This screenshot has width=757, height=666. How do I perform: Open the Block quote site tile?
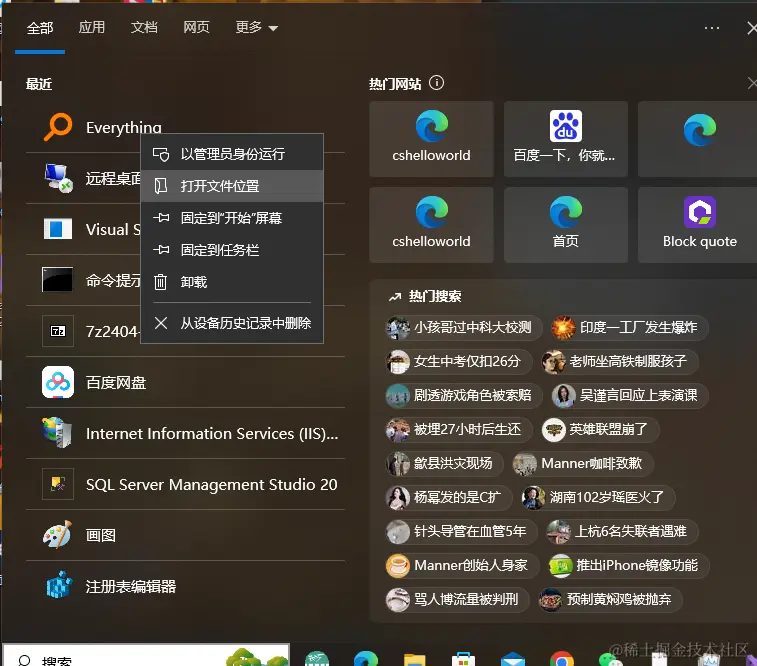point(699,225)
